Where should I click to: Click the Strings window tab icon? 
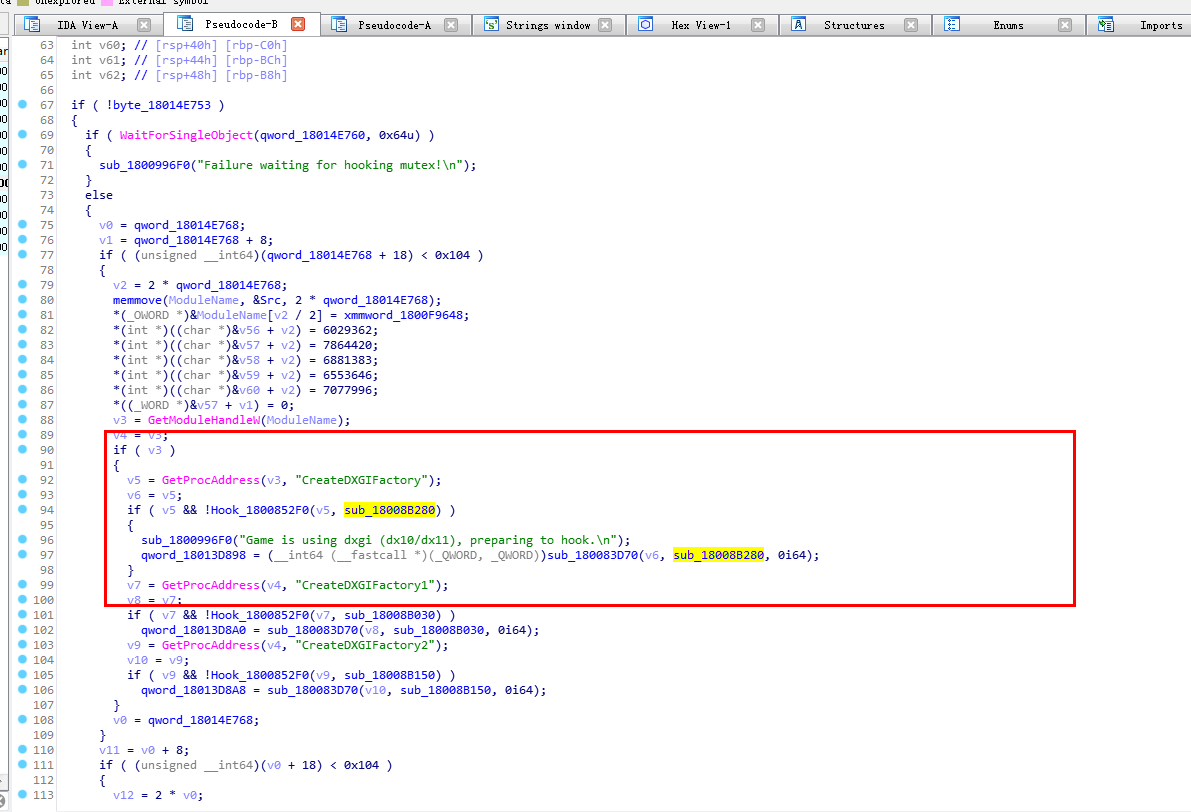pyautogui.click(x=491, y=25)
